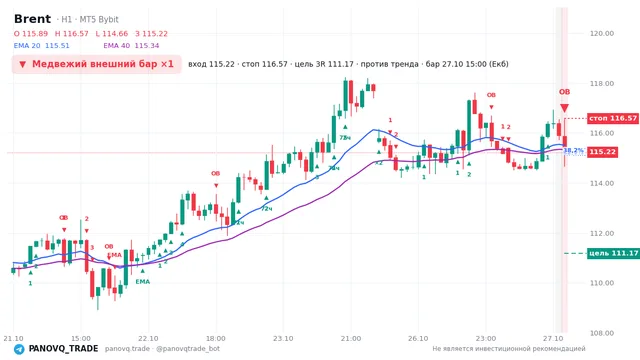Click the large red OB arrow marker
Screen dimensions: 640x360
click(x=564, y=108)
